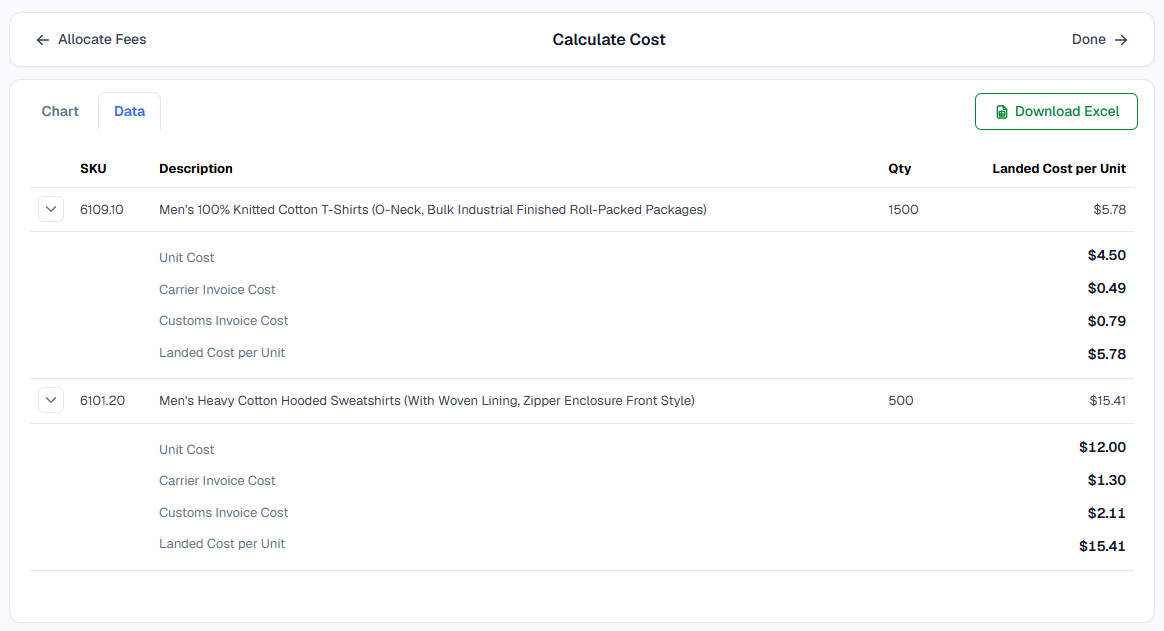Viewport: 1164px width, 631px height.
Task: Download the Excel export
Action: tap(1056, 111)
